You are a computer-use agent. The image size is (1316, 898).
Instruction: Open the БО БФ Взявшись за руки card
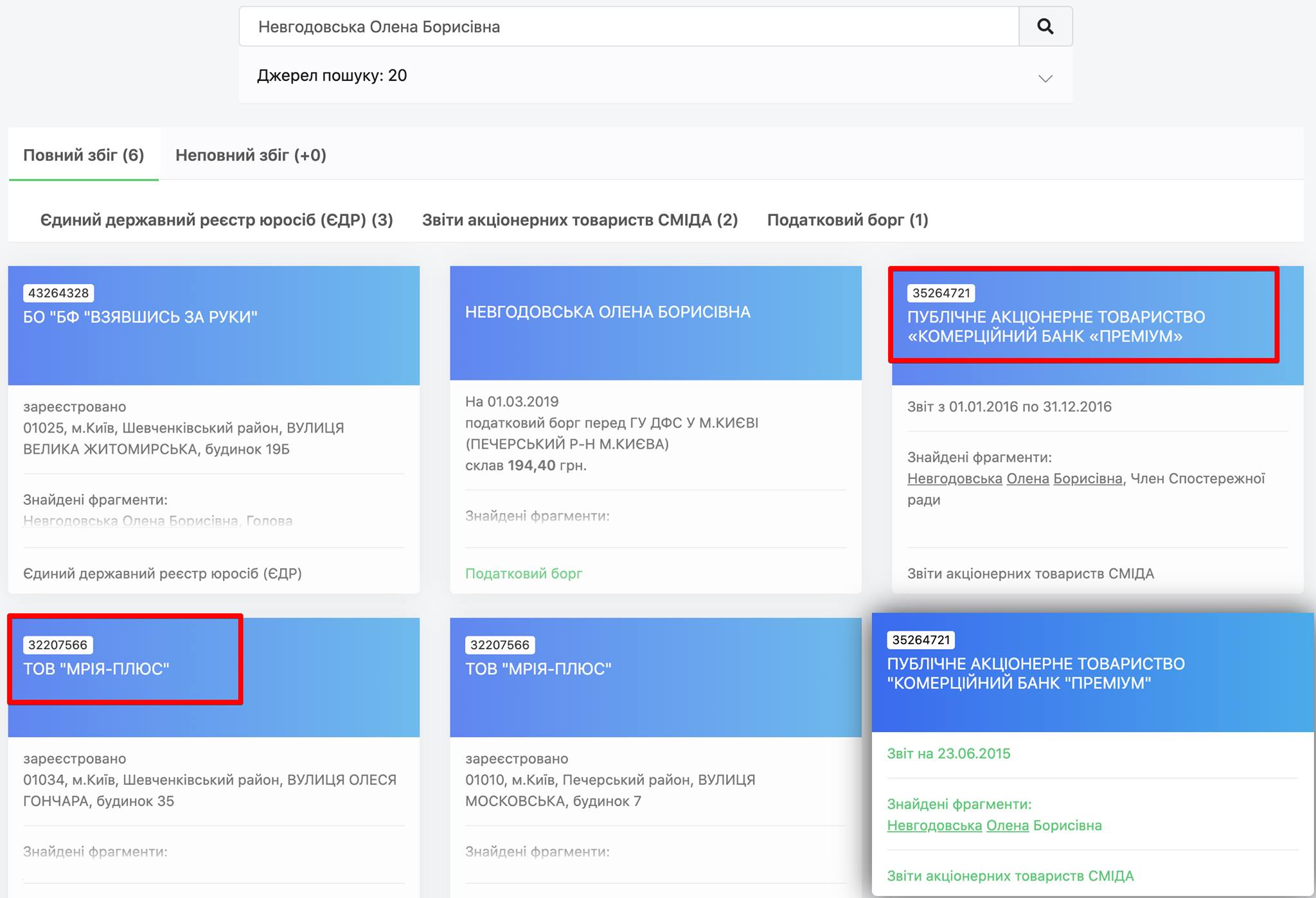click(x=140, y=317)
